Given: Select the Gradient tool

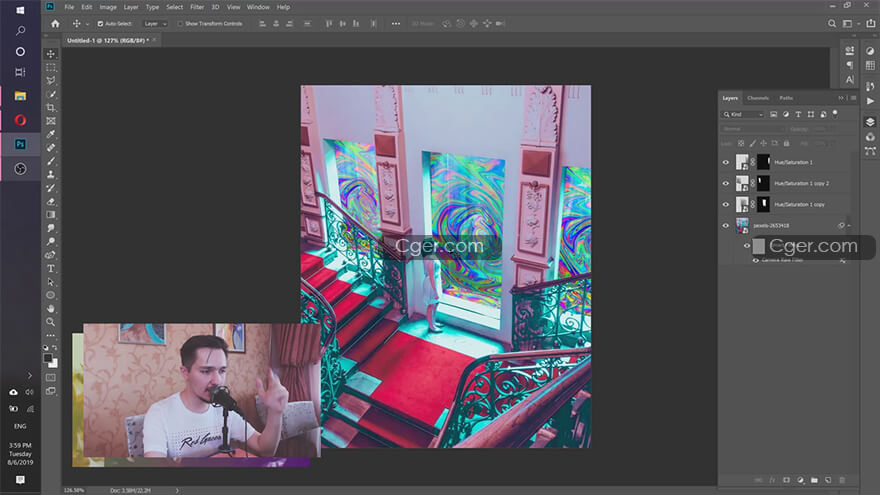Looking at the screenshot, I should (x=51, y=214).
